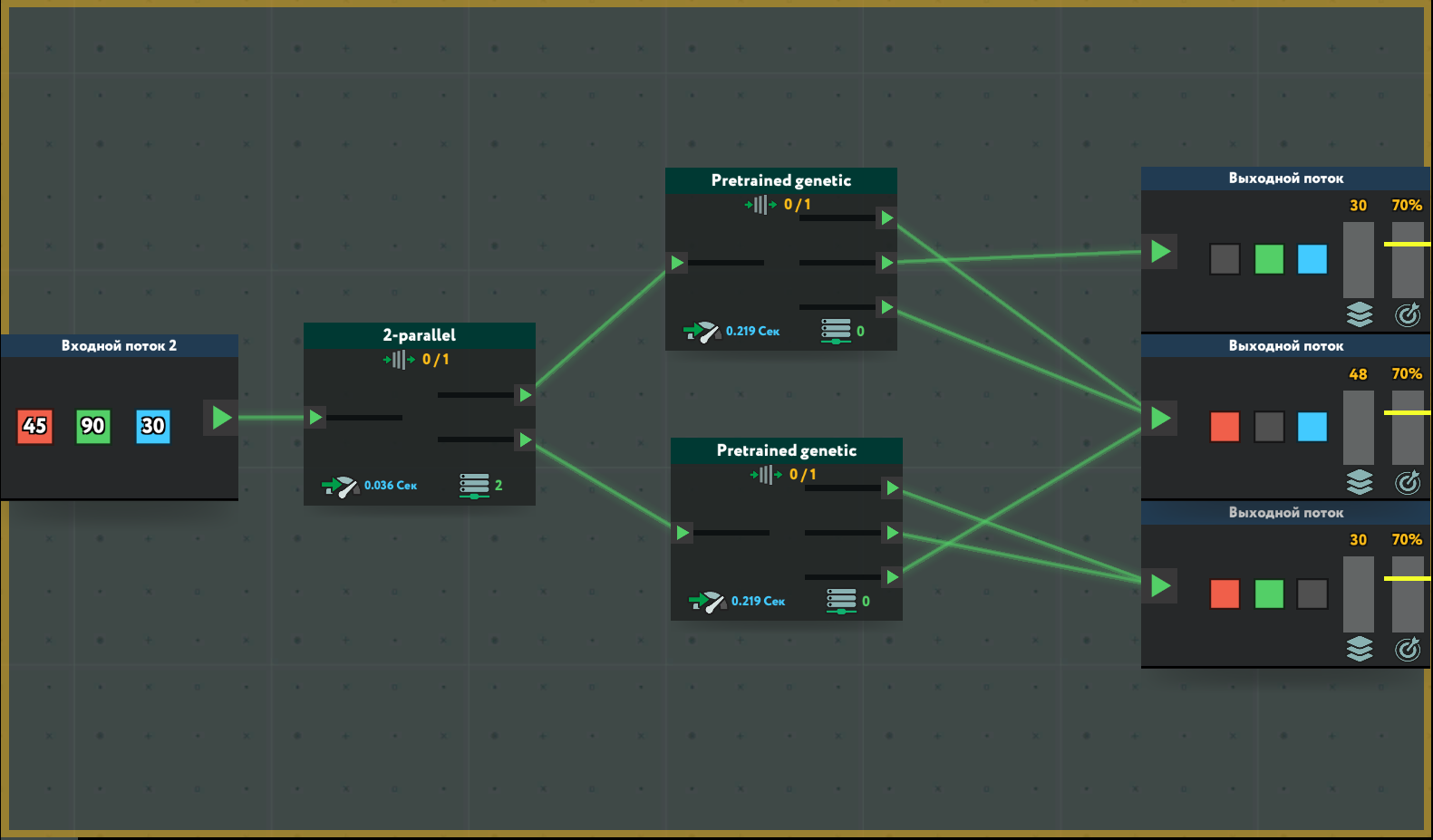Select the 2-parallel node title bar
This screenshot has width=1433, height=840.
coord(420,335)
